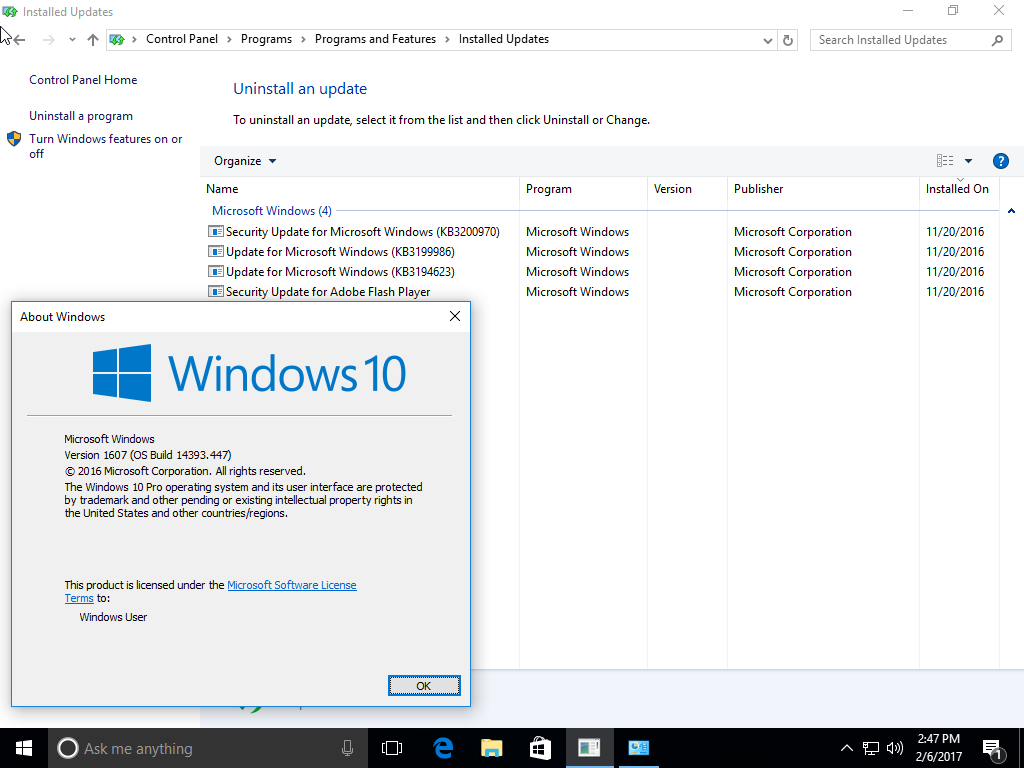
Task: Open the clock showing 2:47 PM
Action: pos(938,748)
